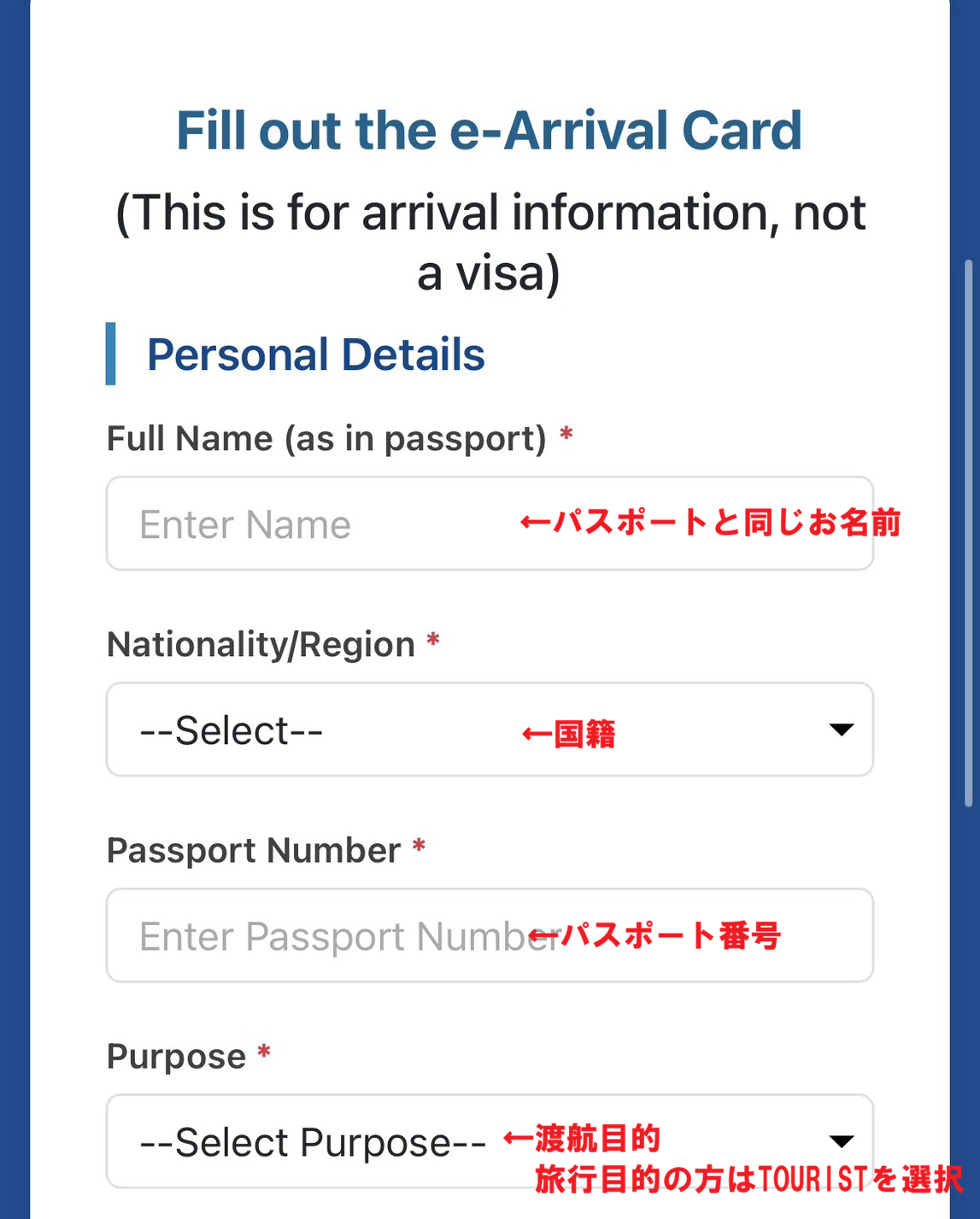Click the red パスポートと同じお名前 annotation
This screenshot has width=980, height=1219.
pos(711,522)
